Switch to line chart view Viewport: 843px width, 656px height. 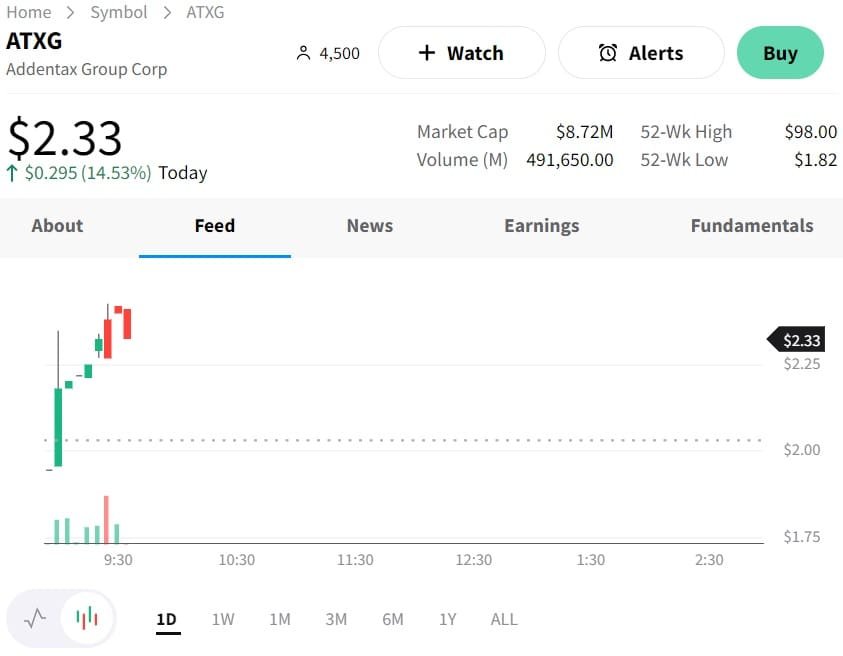[x=36, y=618]
